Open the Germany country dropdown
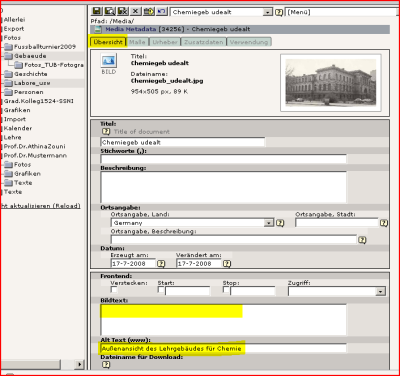This screenshot has height=376, width=400. click(x=269, y=223)
